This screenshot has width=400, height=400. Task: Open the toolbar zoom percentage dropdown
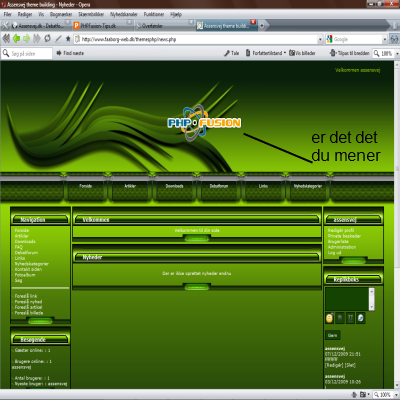[x=397, y=53]
